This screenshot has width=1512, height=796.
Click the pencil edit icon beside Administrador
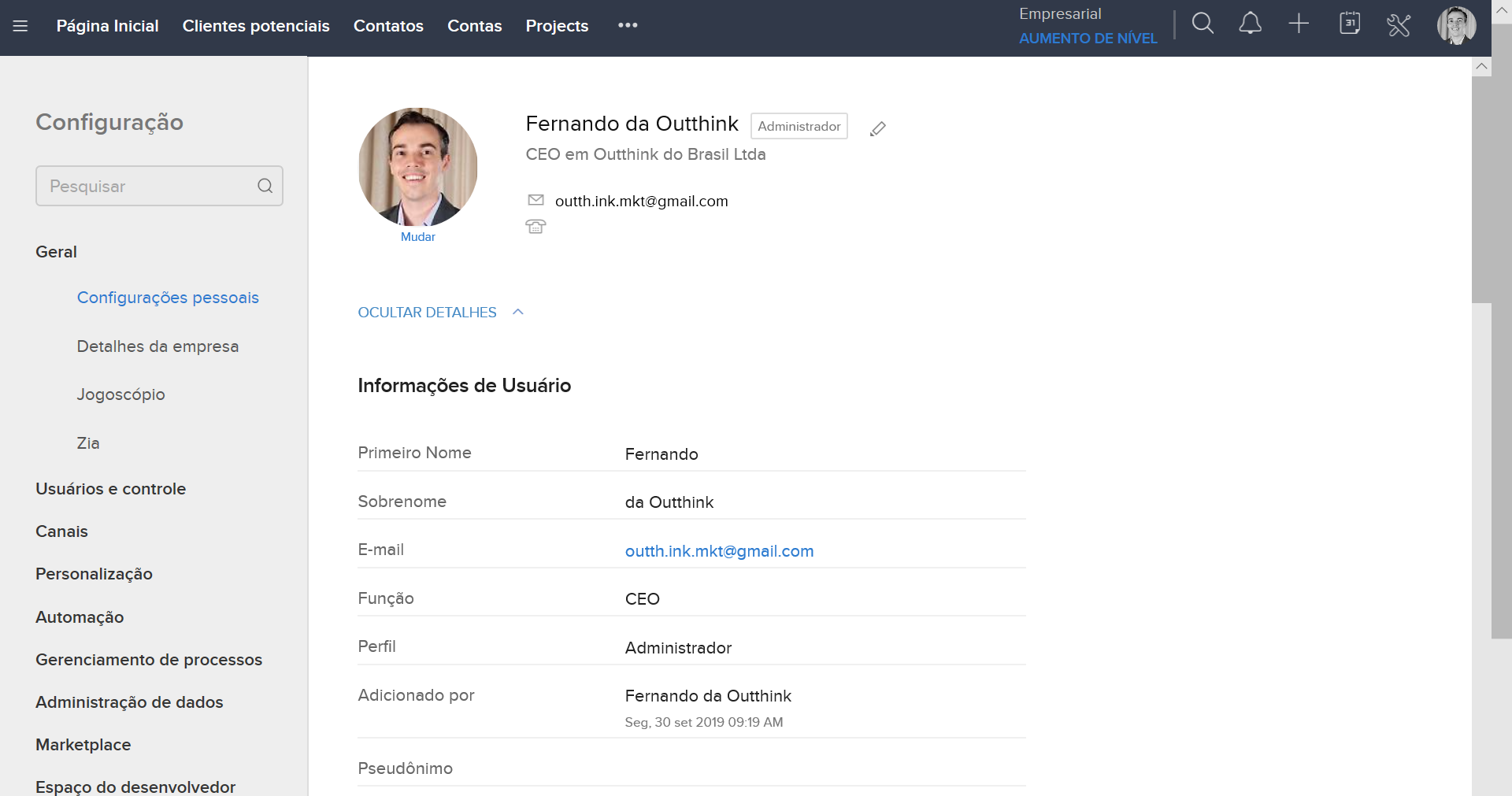878,128
